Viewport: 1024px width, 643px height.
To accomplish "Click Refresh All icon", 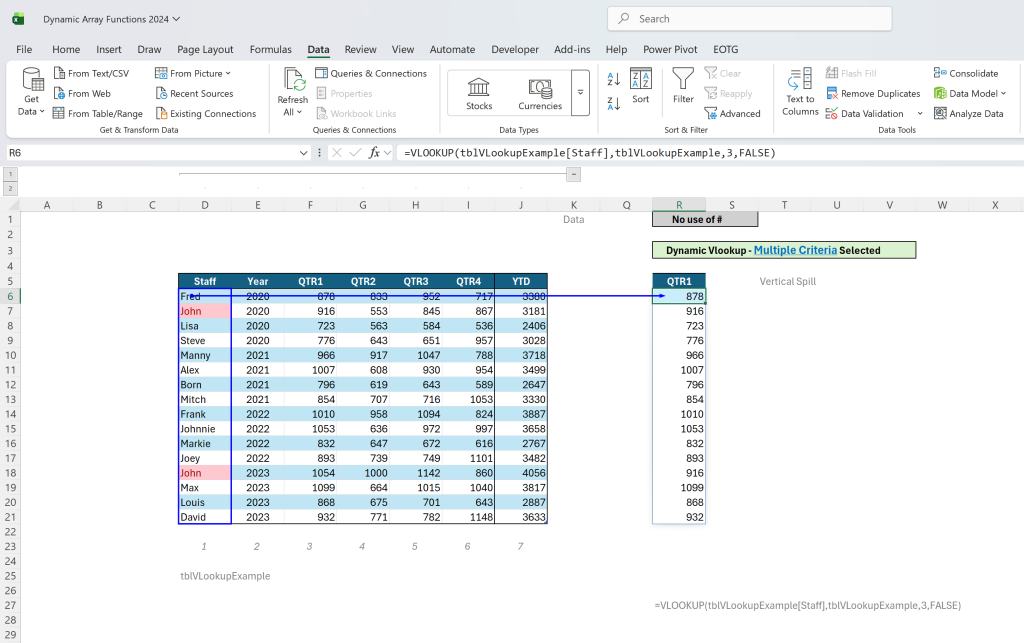I will pyautogui.click(x=294, y=80).
